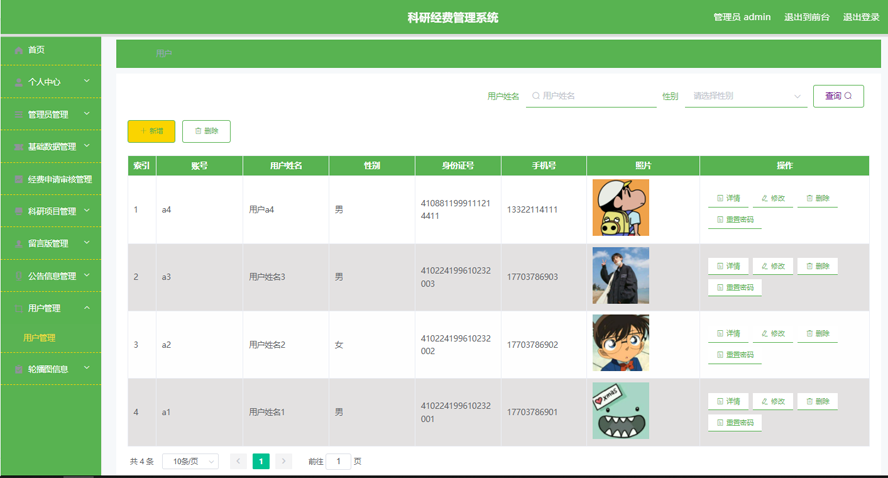The width and height of the screenshot is (888, 478).
Task: Click the magnifier icon in the 用户姓名 search field
Action: (536, 96)
